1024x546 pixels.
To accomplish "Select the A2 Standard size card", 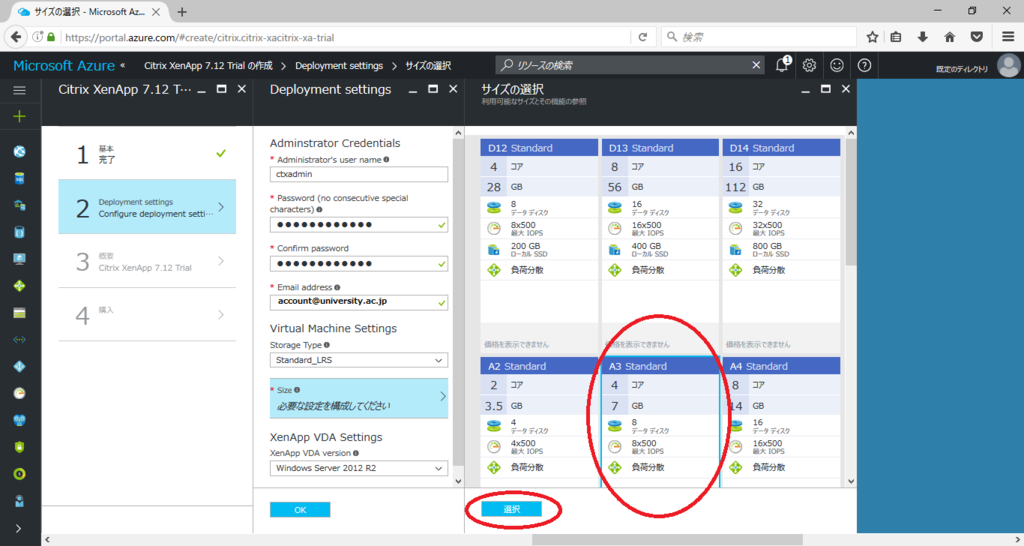I will pos(539,422).
